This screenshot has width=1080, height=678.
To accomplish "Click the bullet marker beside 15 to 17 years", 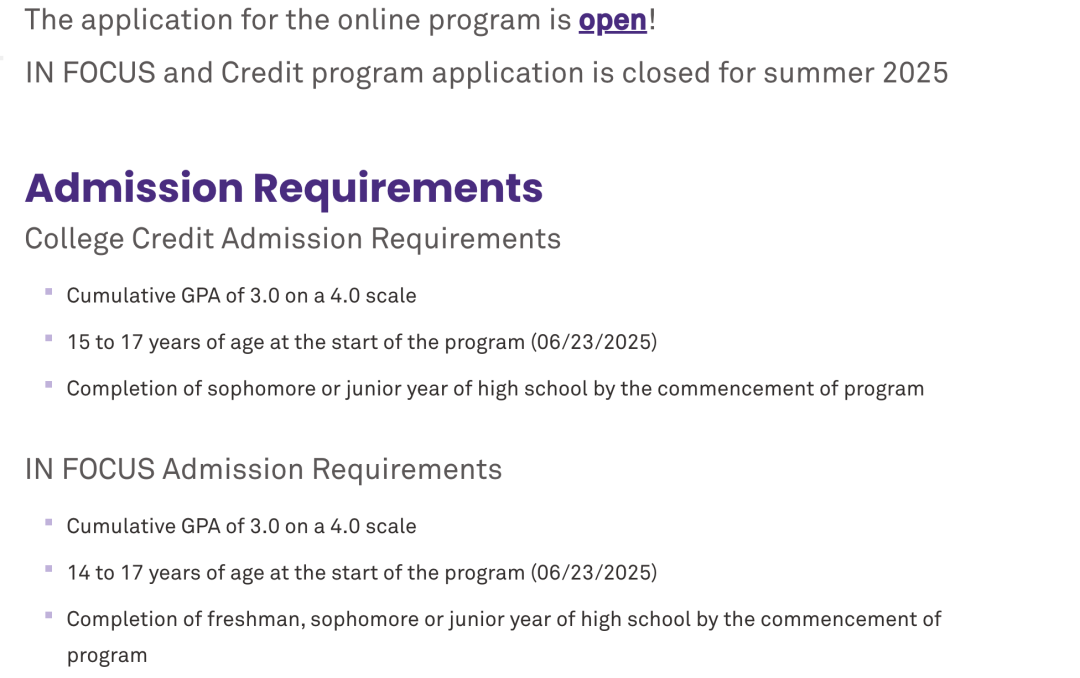I will pyautogui.click(x=49, y=338).
